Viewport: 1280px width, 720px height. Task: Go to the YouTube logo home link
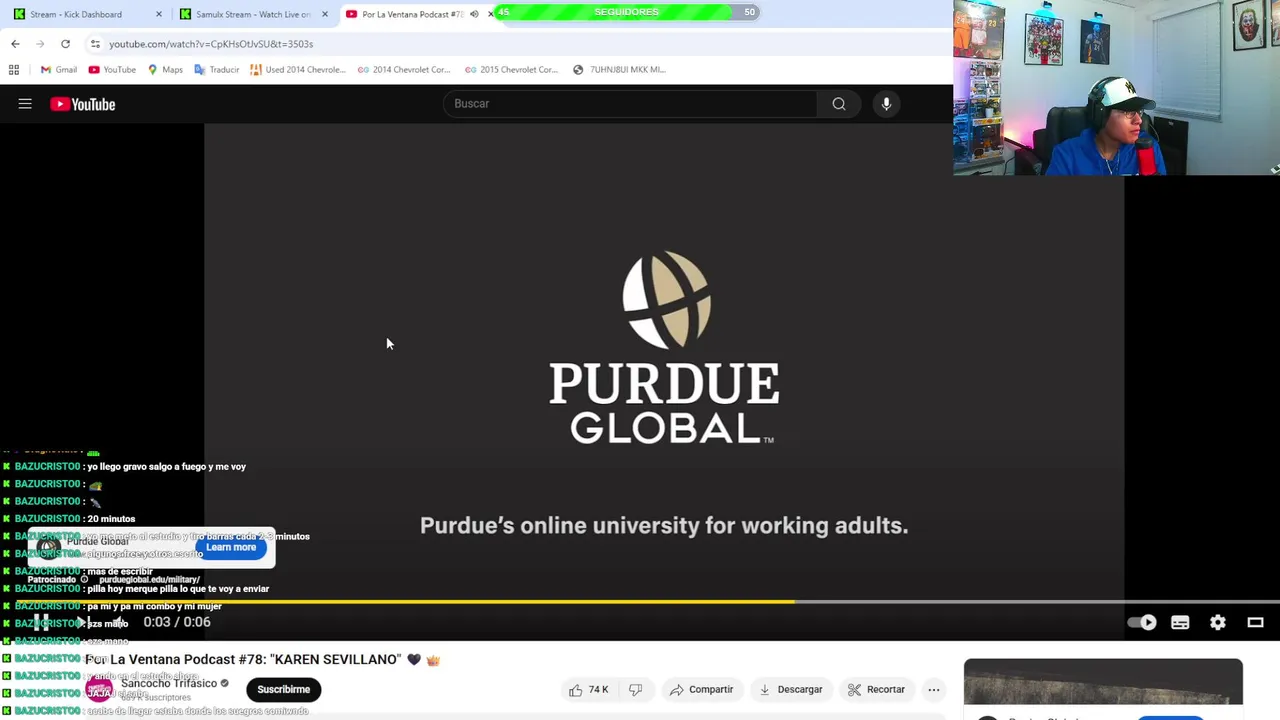point(83,104)
